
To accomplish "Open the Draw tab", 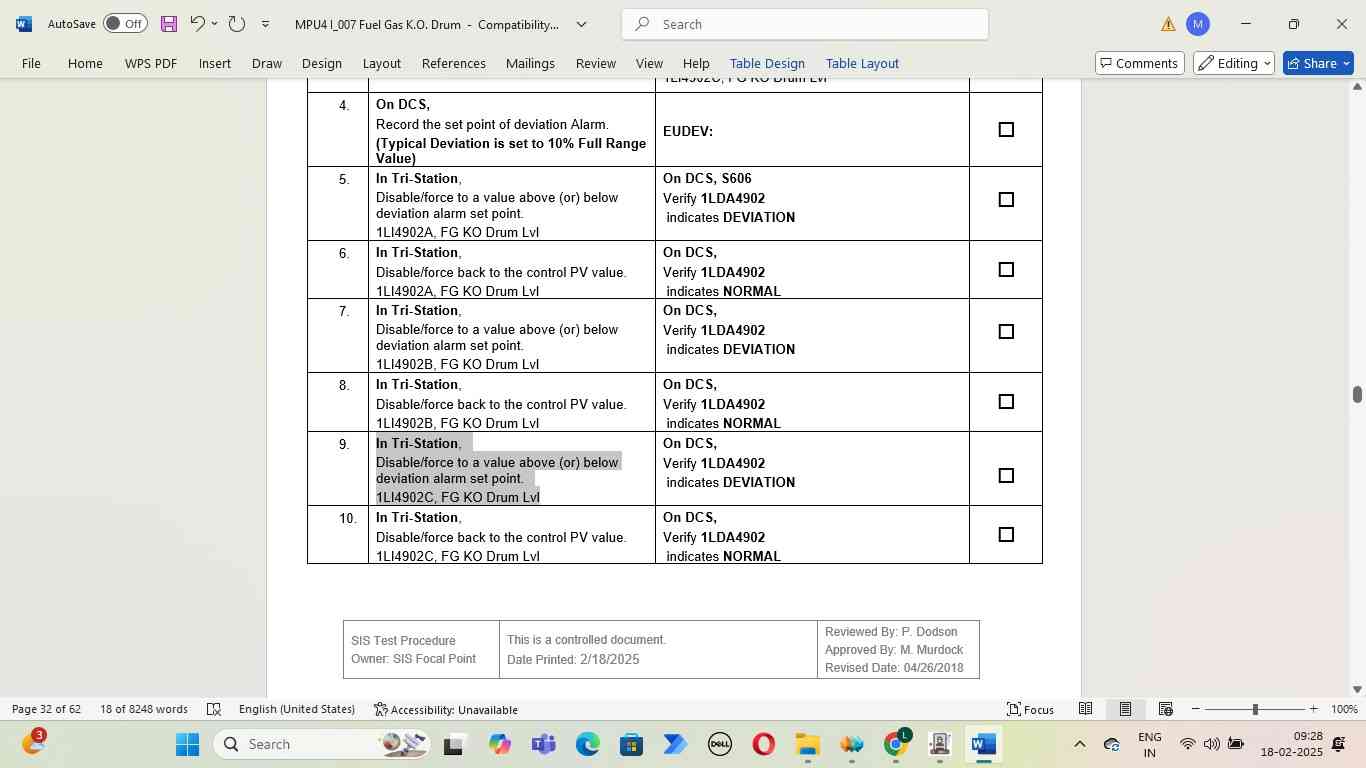I will [267, 63].
